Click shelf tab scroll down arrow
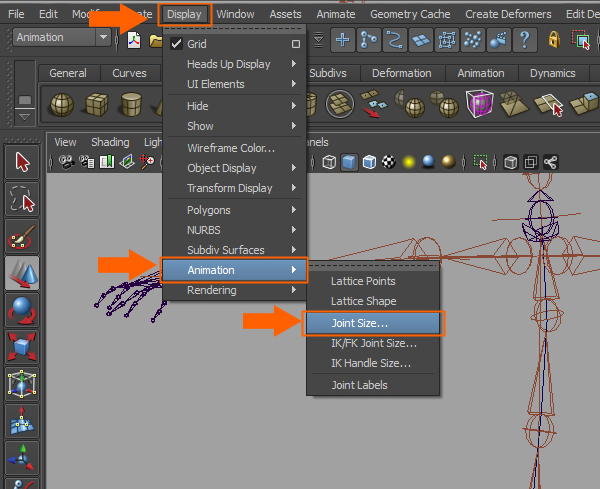 (24, 116)
